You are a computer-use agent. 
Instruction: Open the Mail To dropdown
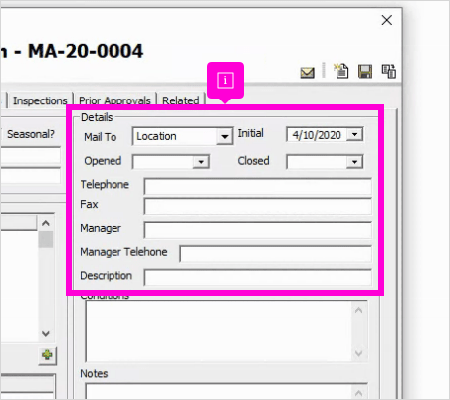pos(225,136)
